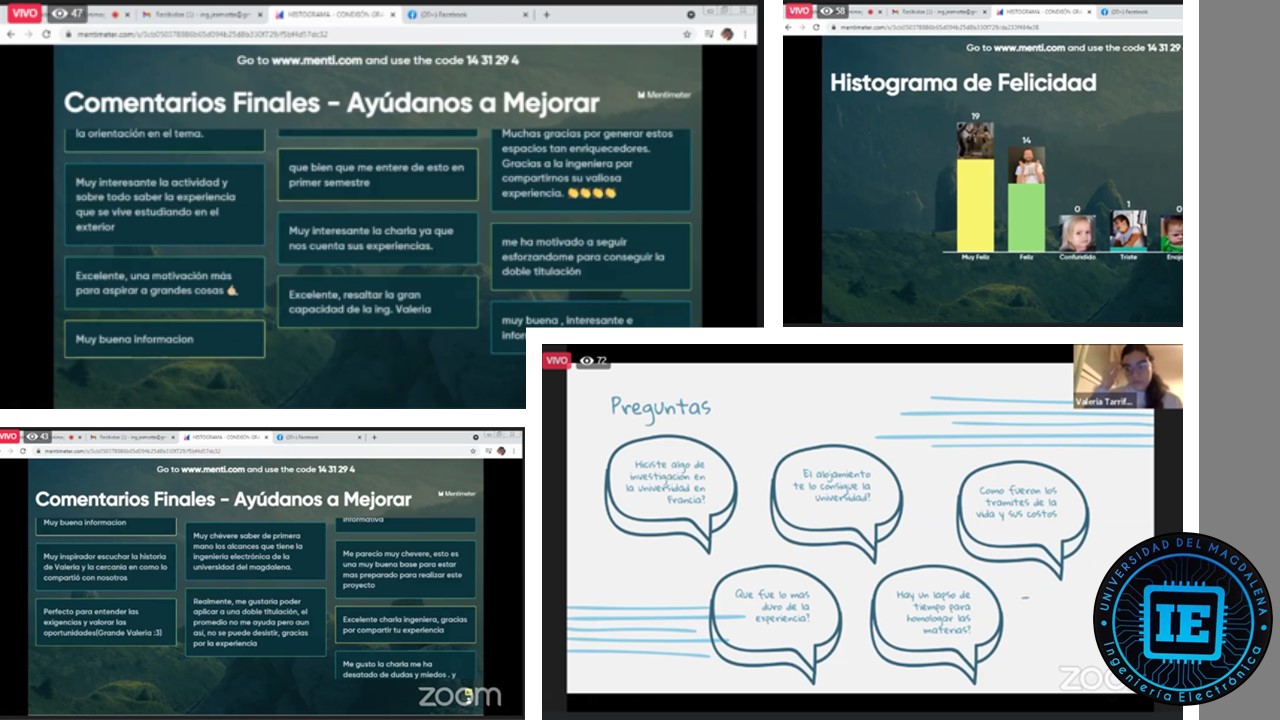Close the HISTOGRAMA tab in the 43-viewer window
Image resolution: width=1280 pixels, height=720 pixels.
[x=265, y=437]
